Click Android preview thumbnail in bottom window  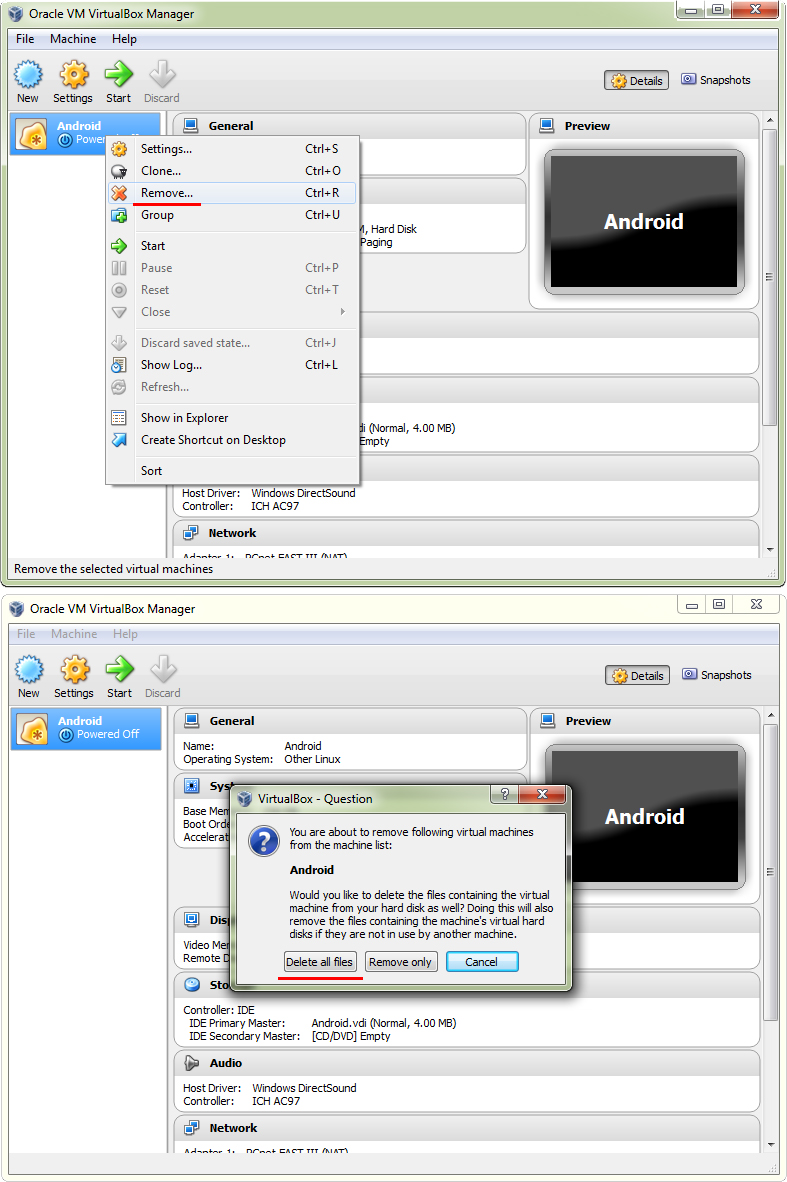[645, 816]
